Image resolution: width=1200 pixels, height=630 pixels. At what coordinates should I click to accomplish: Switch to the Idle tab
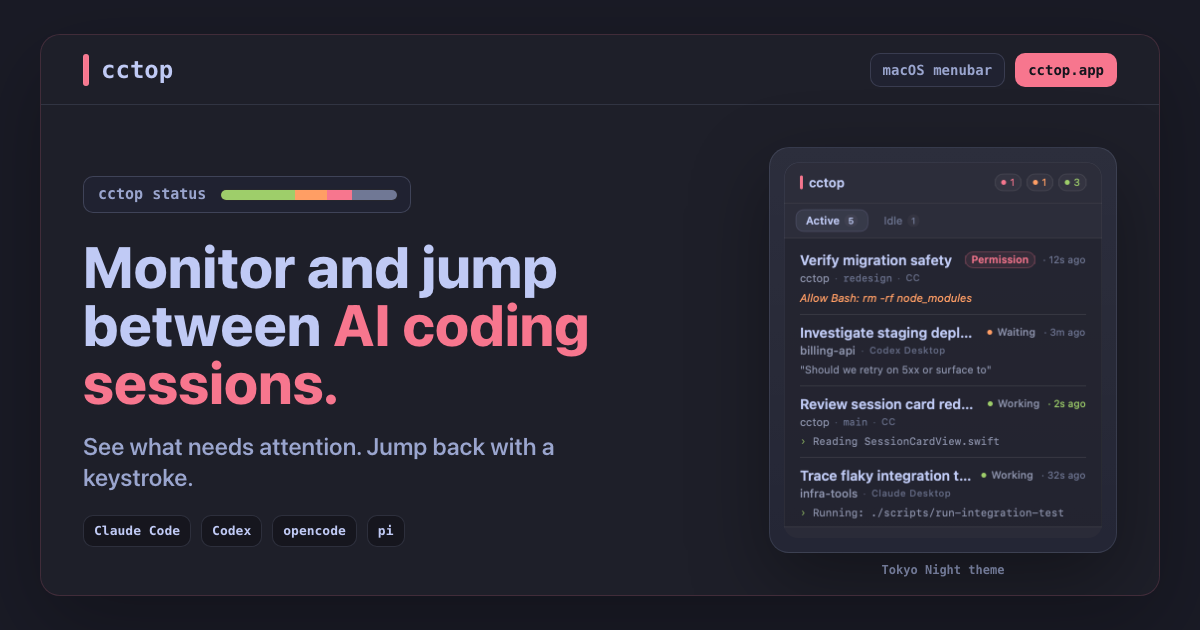(x=900, y=221)
